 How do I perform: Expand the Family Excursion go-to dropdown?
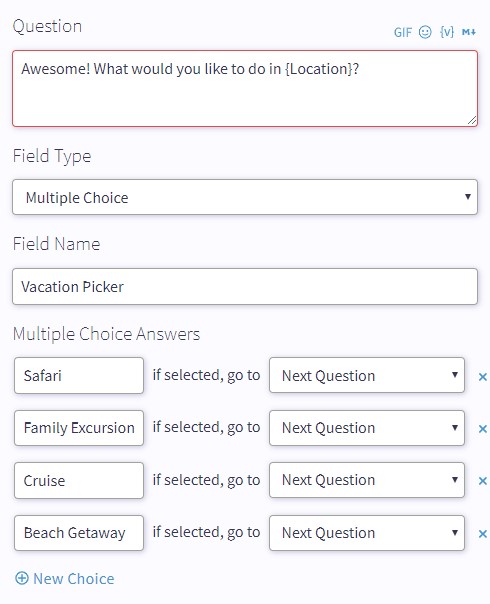367,428
